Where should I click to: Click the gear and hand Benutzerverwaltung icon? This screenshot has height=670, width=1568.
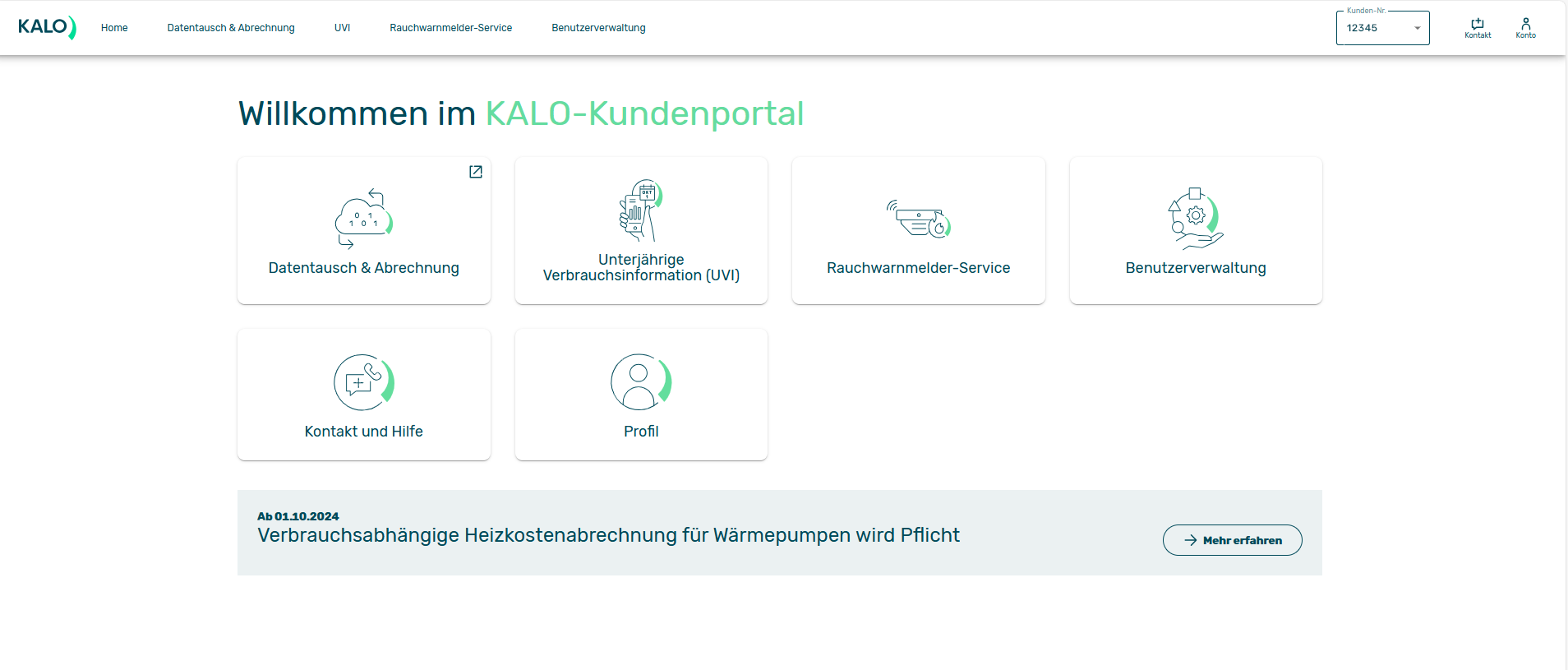[x=1196, y=219]
